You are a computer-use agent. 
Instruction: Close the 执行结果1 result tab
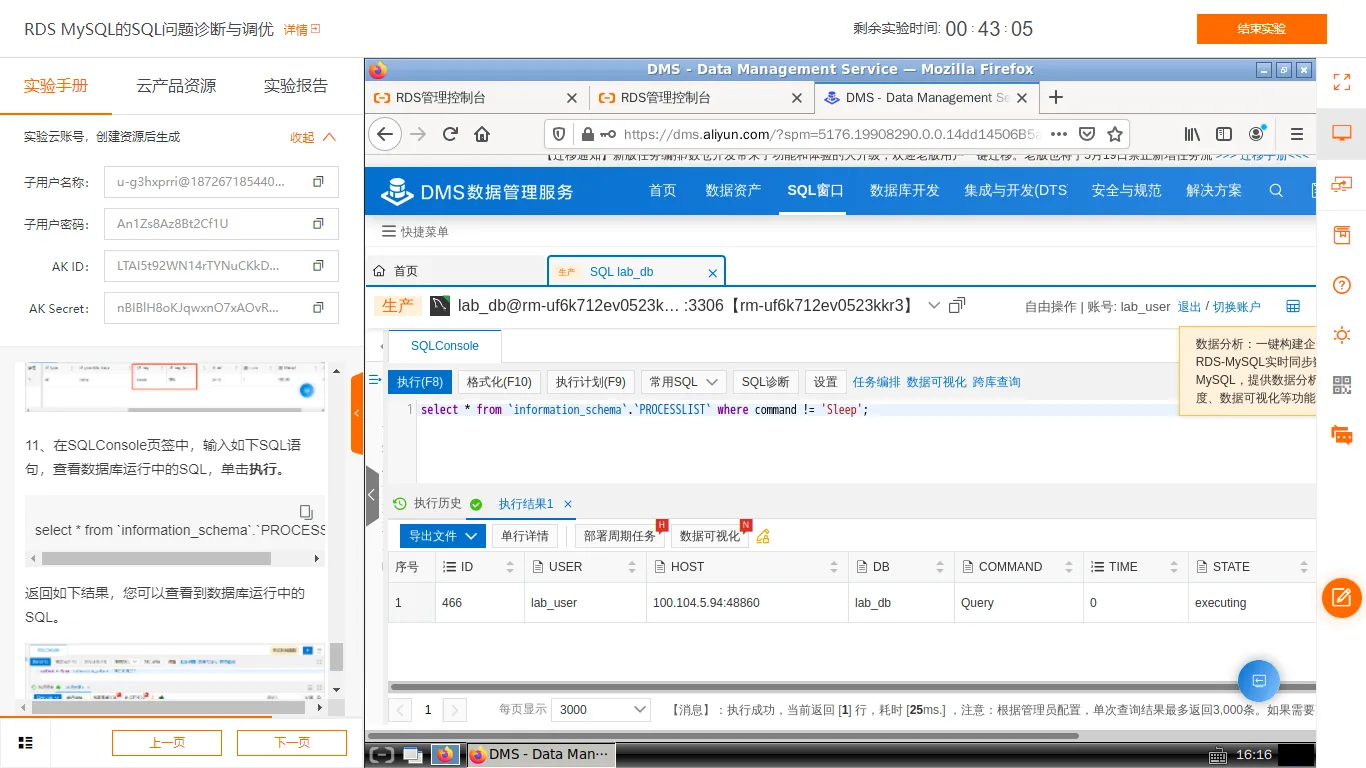(568, 504)
